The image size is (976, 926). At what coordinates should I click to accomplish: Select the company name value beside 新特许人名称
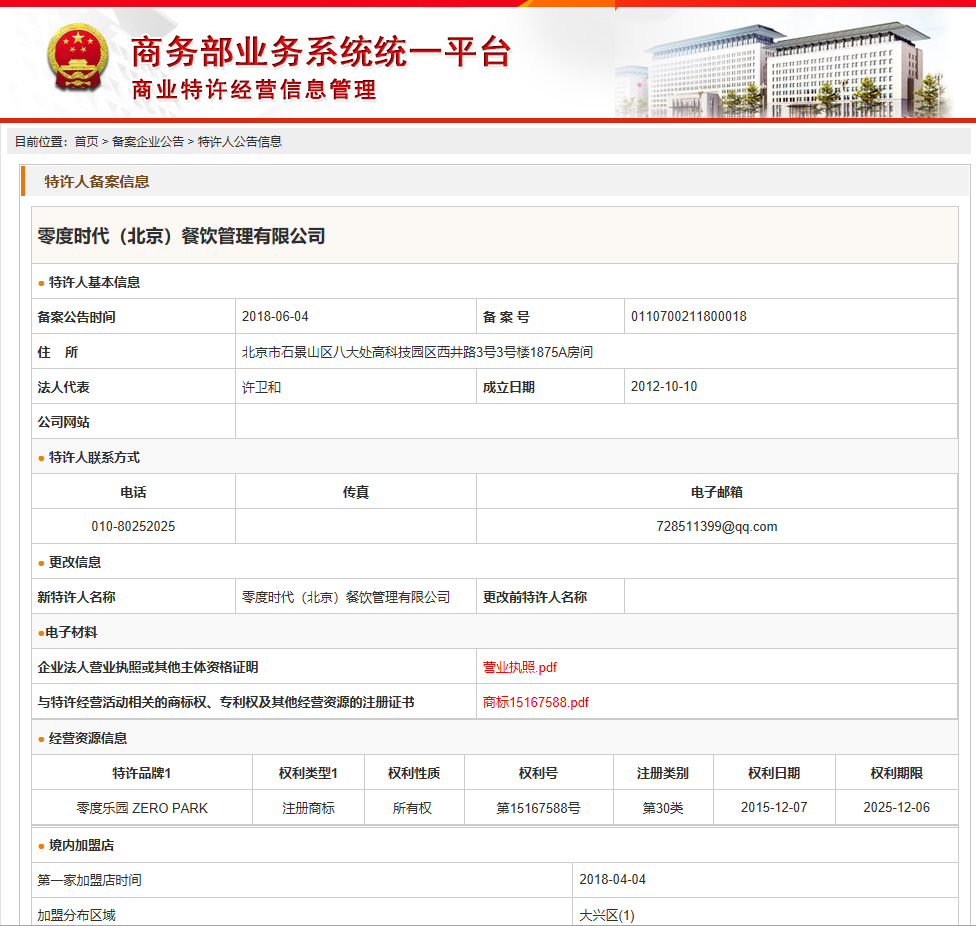coord(345,597)
